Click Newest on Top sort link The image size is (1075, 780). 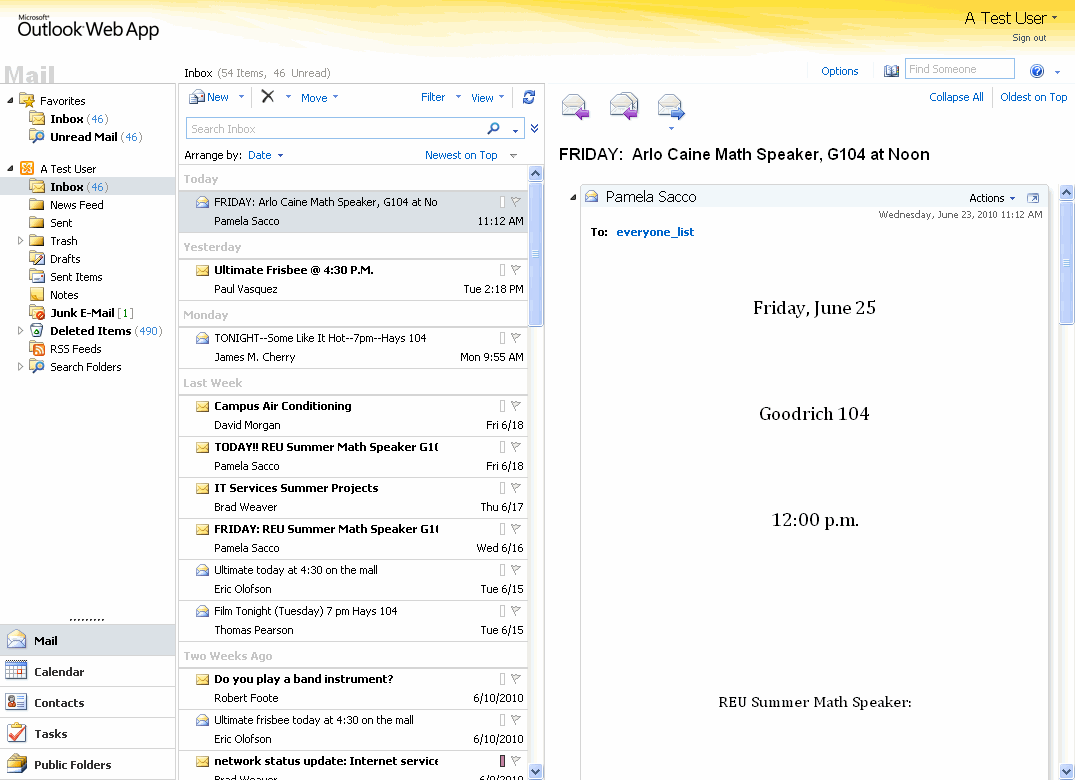click(x=461, y=155)
